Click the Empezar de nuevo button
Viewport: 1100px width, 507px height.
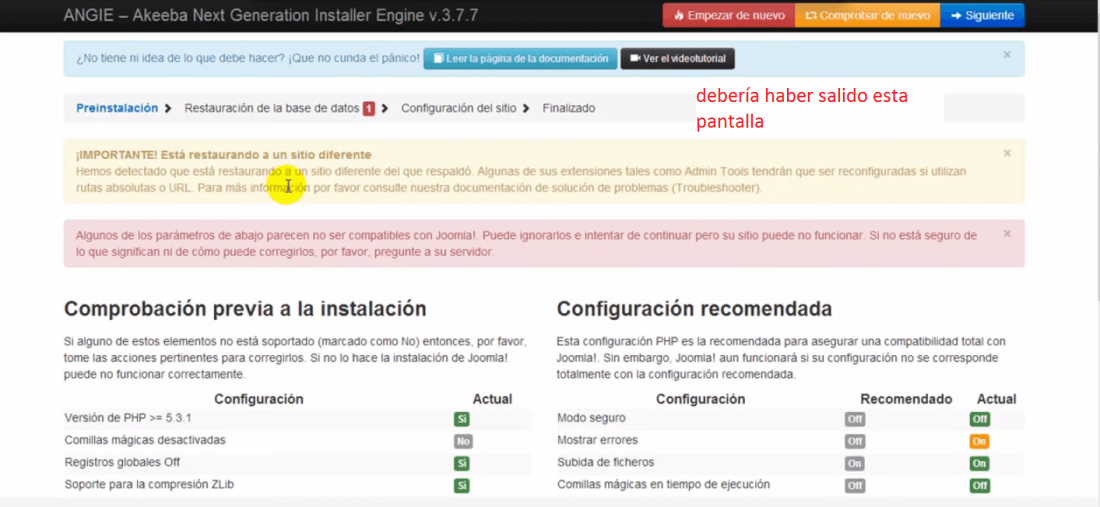click(729, 15)
